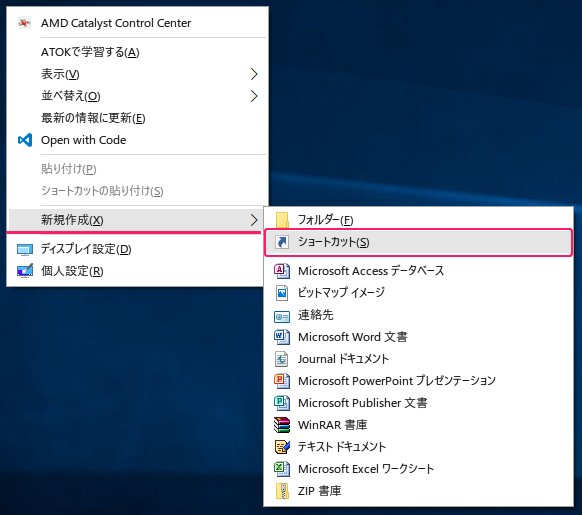Click the 個人設定 personalize icon
Image resolution: width=582 pixels, height=515 pixels.
[25, 271]
